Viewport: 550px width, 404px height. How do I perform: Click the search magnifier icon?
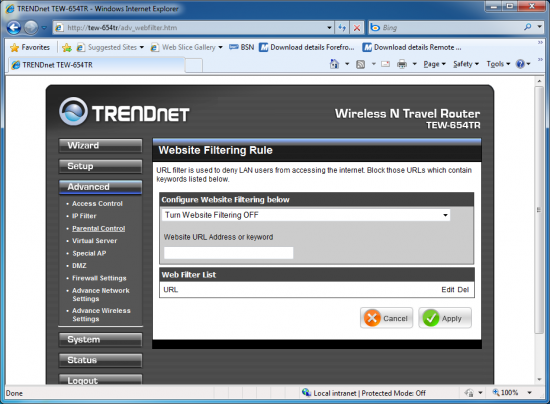tap(528, 27)
